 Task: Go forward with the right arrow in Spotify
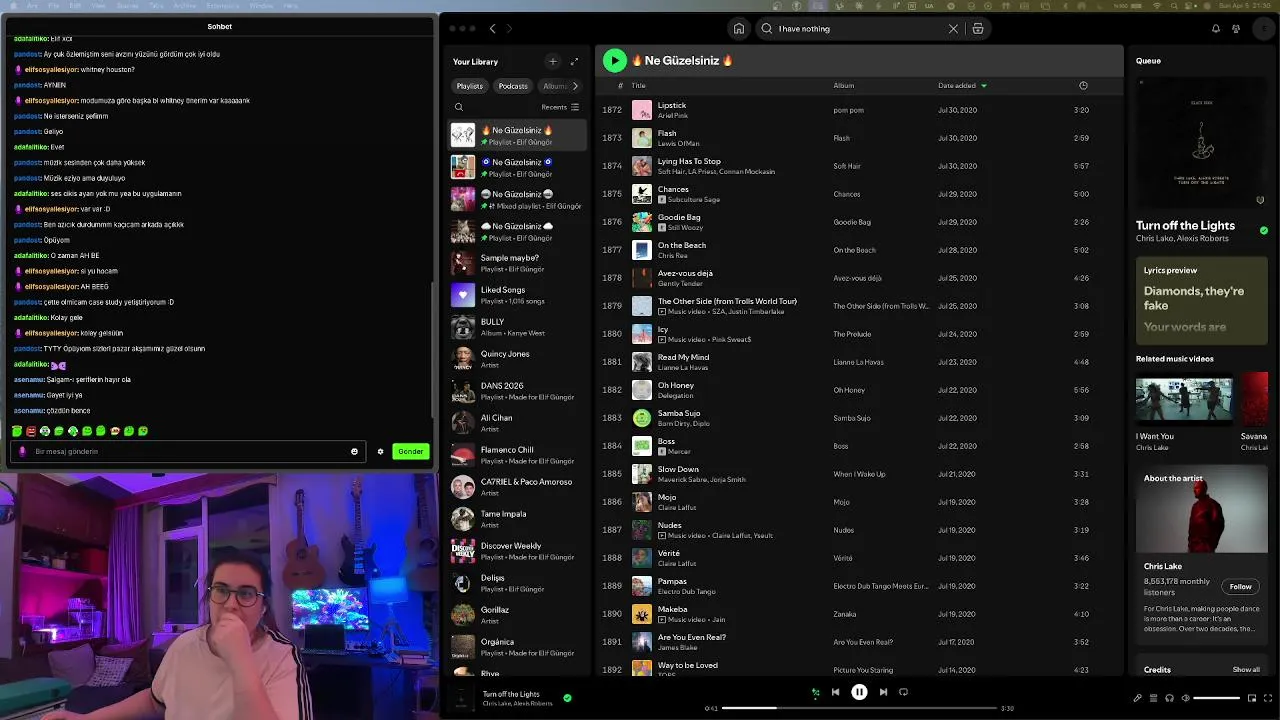coord(509,29)
